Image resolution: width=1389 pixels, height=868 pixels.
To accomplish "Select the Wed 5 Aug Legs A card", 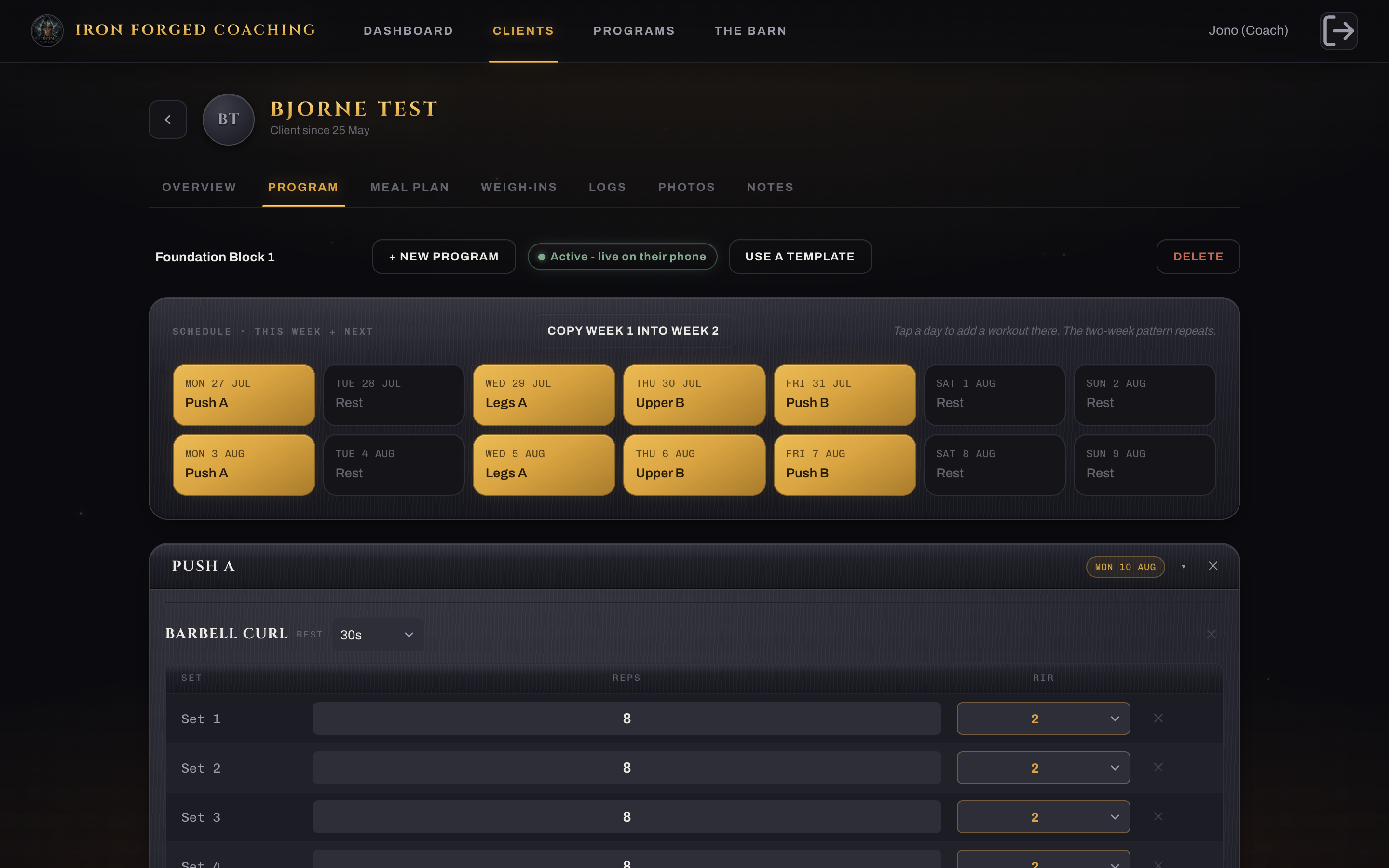I will point(544,465).
